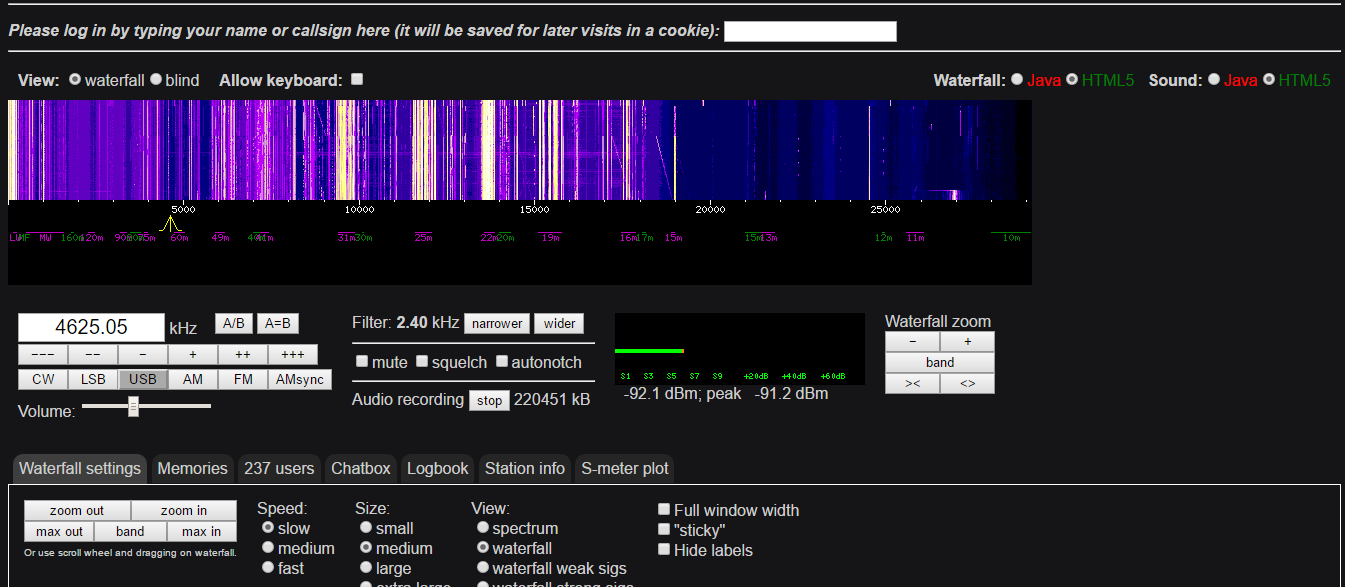The height and width of the screenshot is (587, 1345).
Task: Choose Java for Waterfall rendering
Action: [x=1017, y=79]
